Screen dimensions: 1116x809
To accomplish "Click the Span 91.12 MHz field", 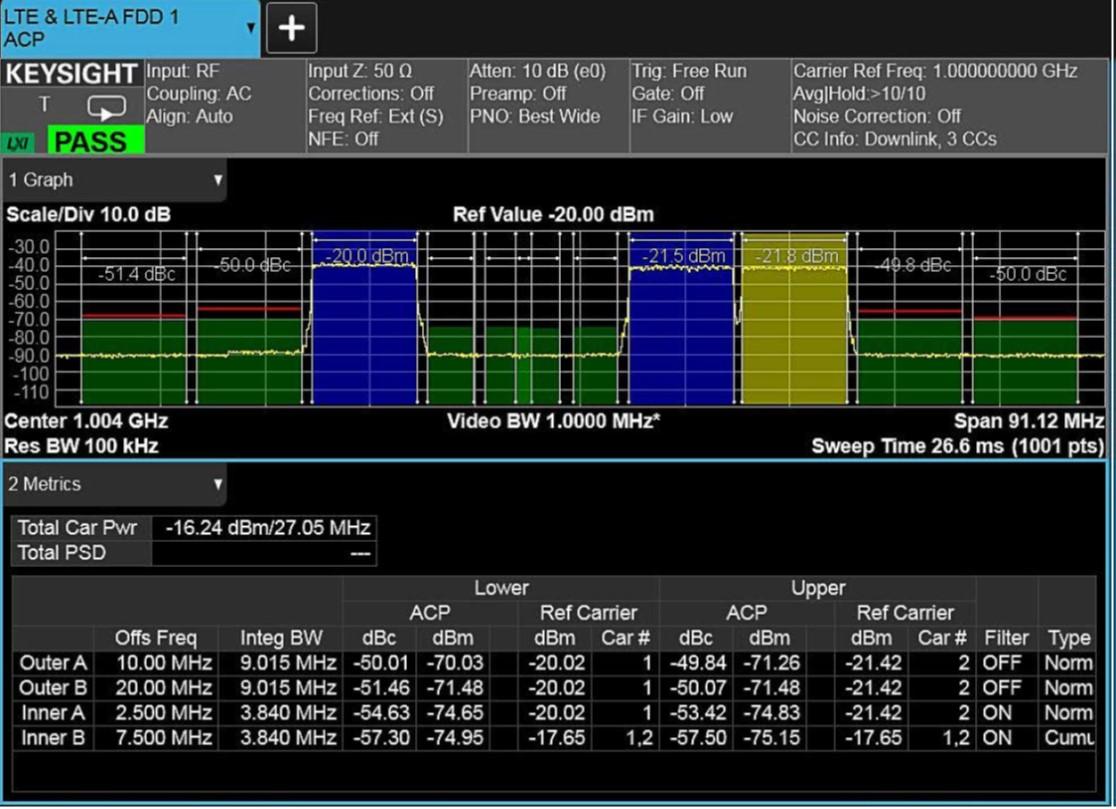I will (x=1030, y=421).
